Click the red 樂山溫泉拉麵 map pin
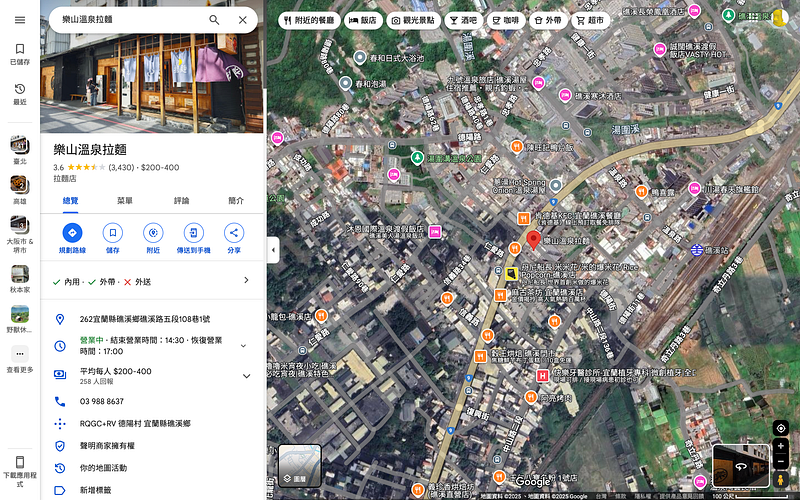 coord(533,240)
